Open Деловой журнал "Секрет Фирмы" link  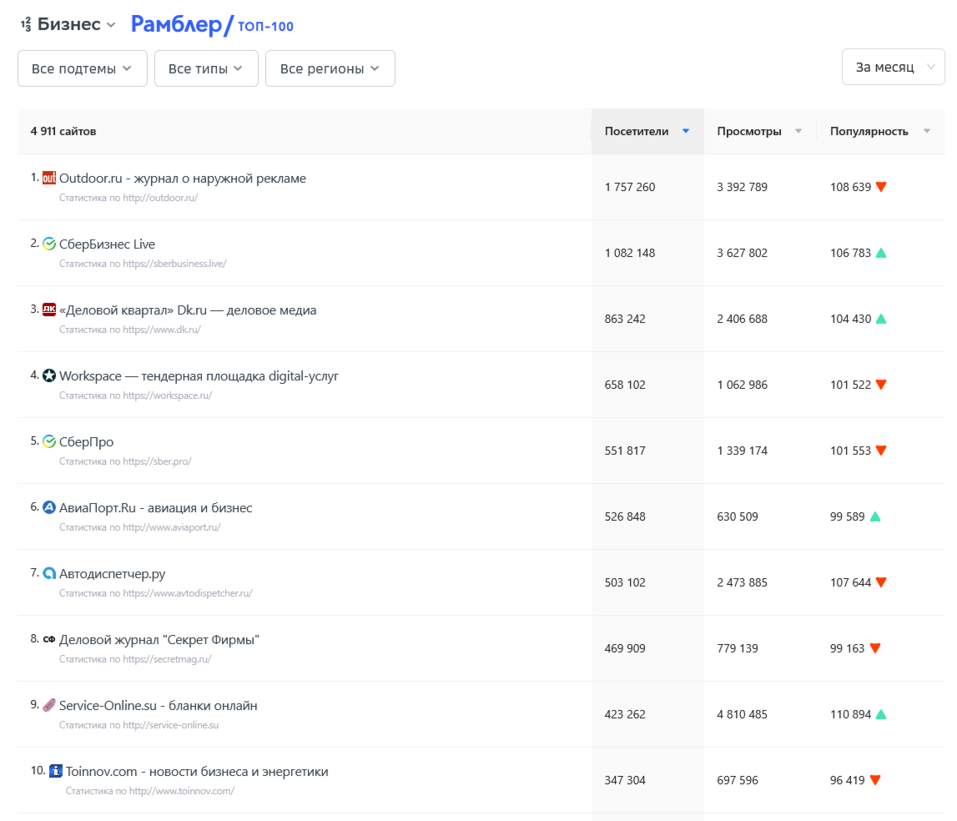pyautogui.click(x=159, y=640)
